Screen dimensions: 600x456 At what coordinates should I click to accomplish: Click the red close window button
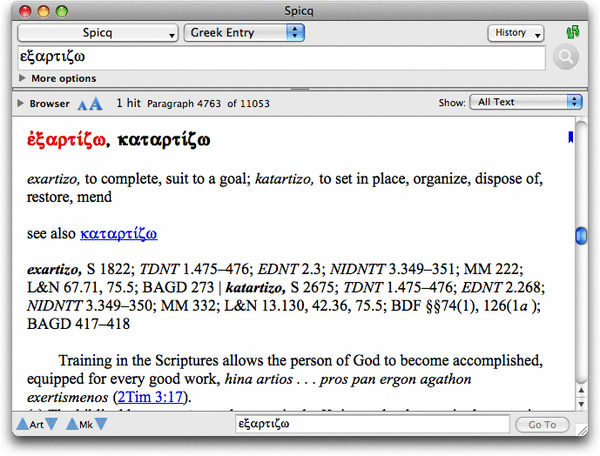25,11
